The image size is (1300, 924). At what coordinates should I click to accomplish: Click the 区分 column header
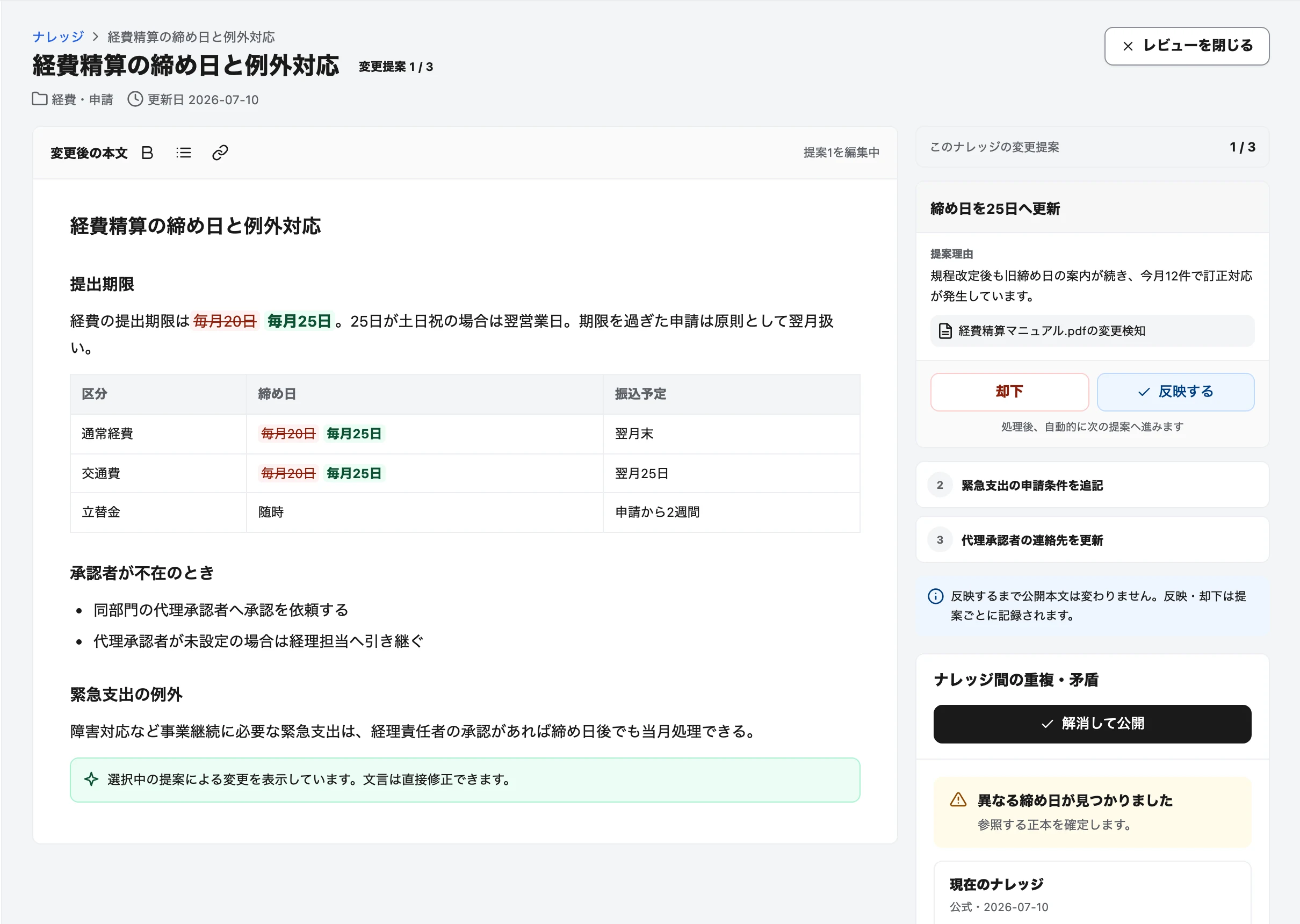click(158, 394)
